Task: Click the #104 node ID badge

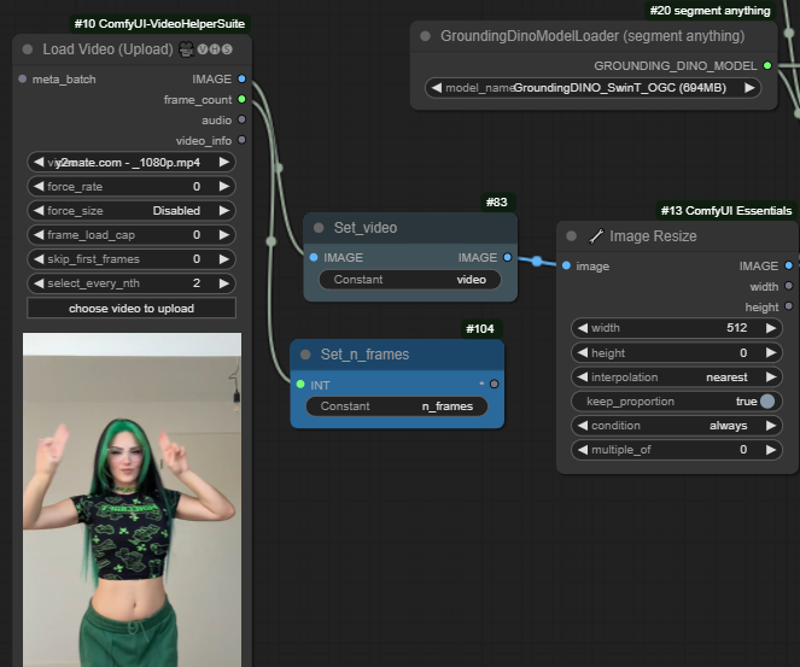Action: point(480,329)
